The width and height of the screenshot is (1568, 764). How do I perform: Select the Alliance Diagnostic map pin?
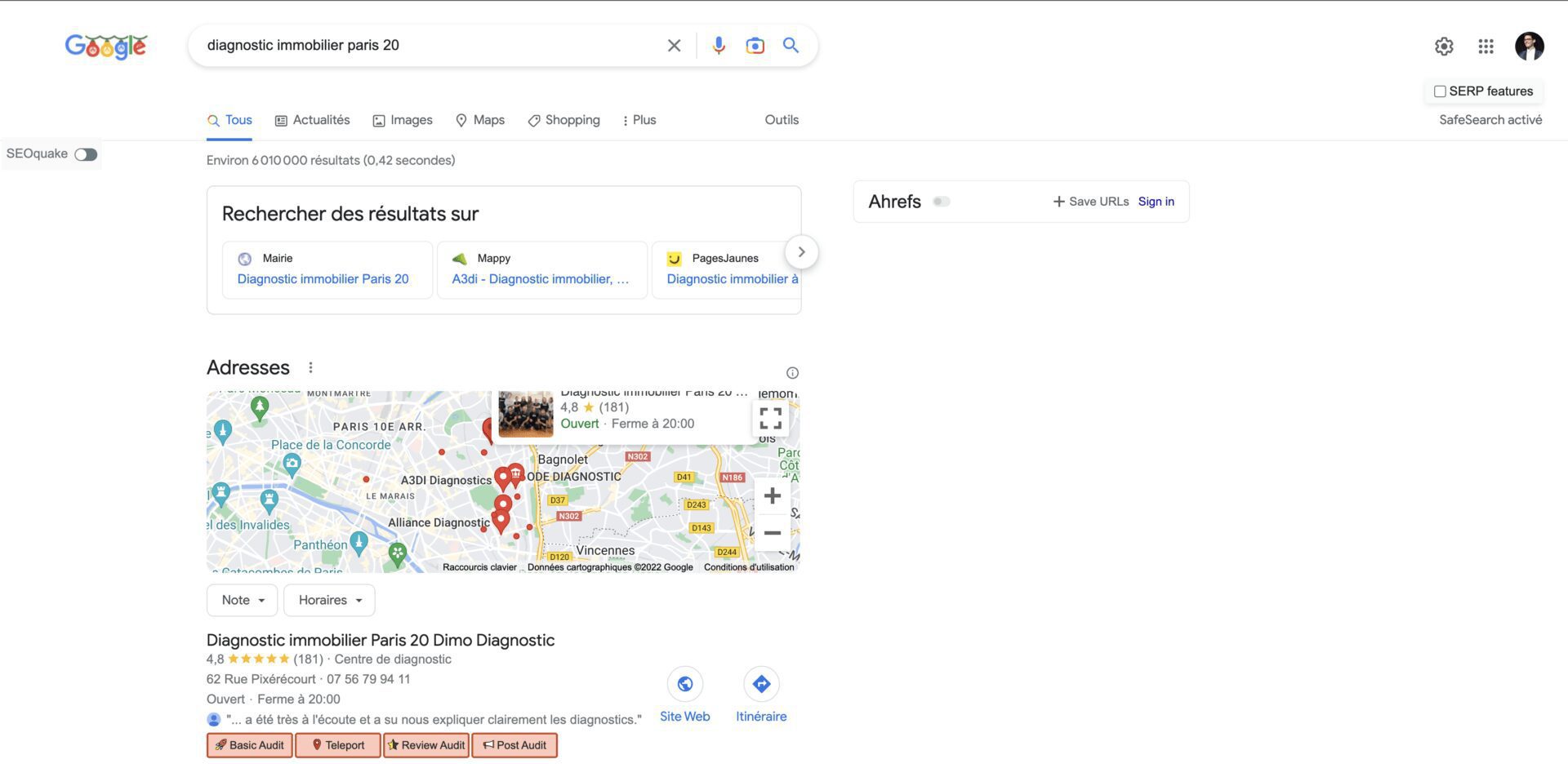[501, 521]
